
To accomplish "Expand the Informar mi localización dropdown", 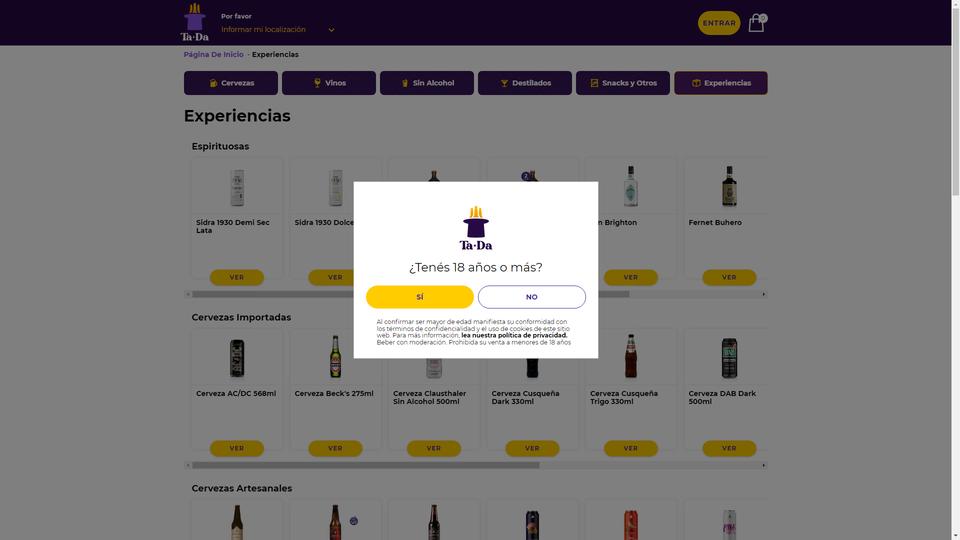I will point(278,29).
